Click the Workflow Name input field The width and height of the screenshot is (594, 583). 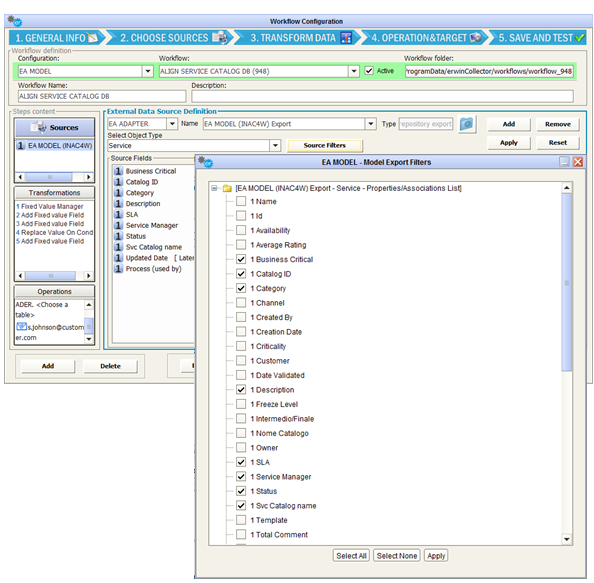[102, 96]
